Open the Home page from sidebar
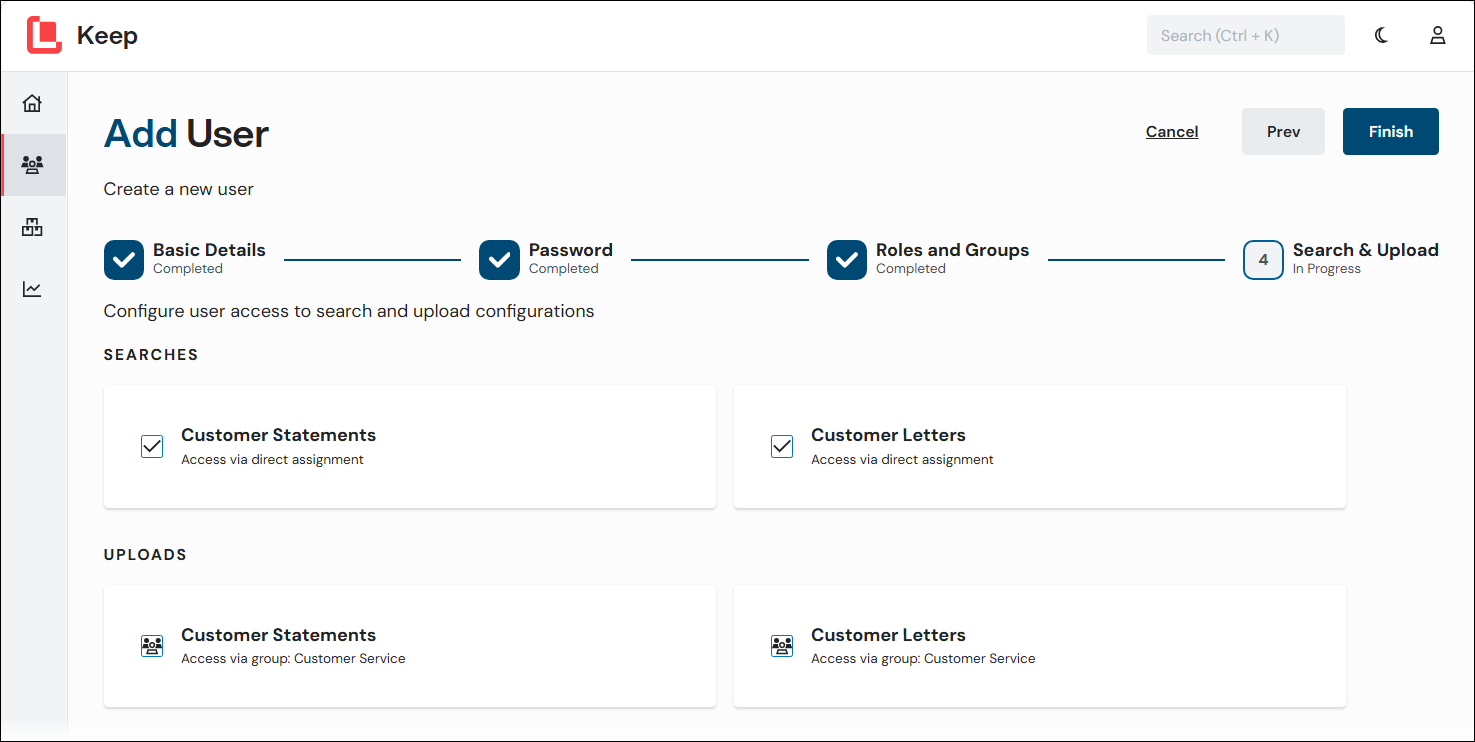1475x742 pixels. pyautogui.click(x=33, y=103)
